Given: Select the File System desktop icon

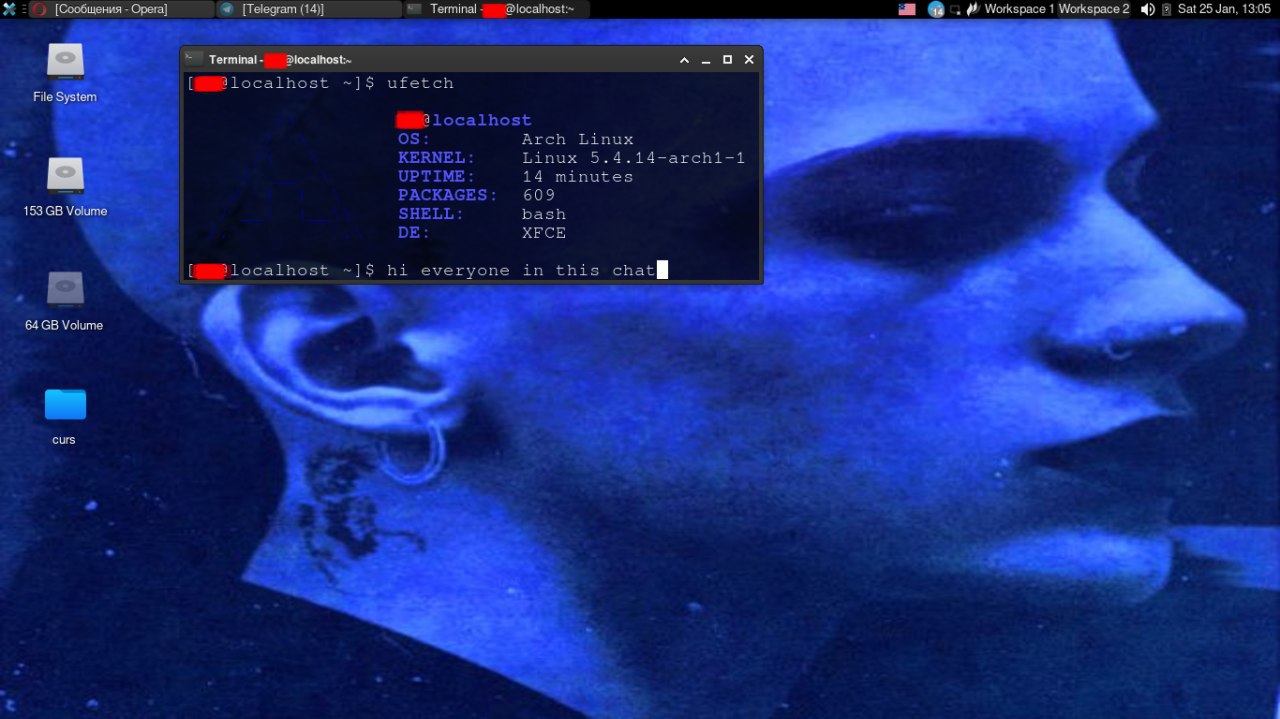Looking at the screenshot, I should 65,61.
